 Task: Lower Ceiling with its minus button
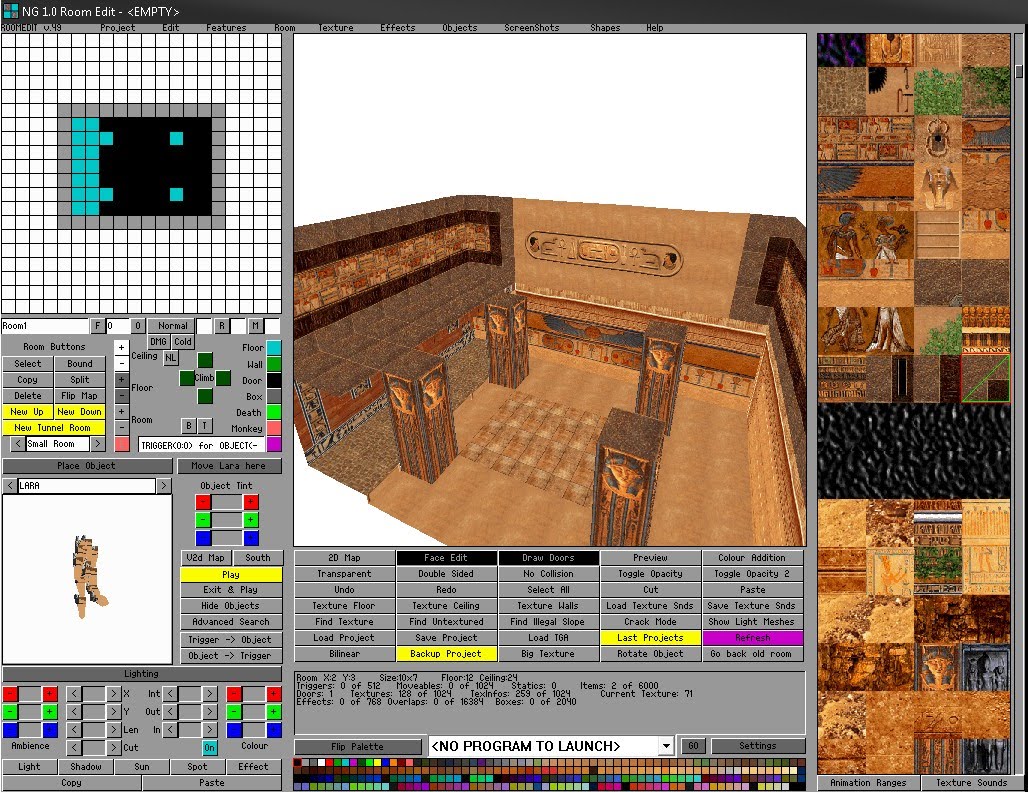(121, 363)
